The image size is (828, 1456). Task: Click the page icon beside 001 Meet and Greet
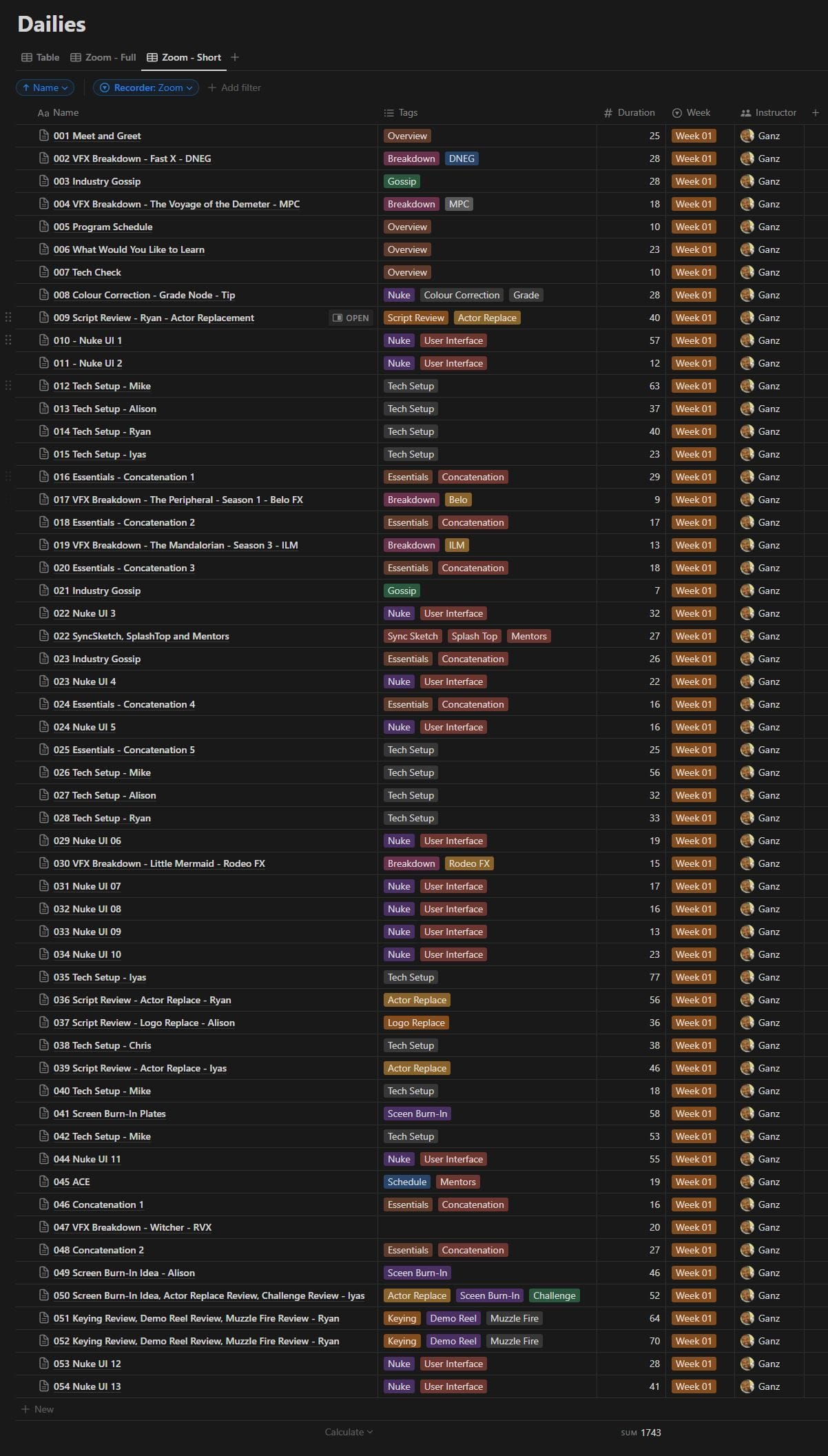[44, 136]
